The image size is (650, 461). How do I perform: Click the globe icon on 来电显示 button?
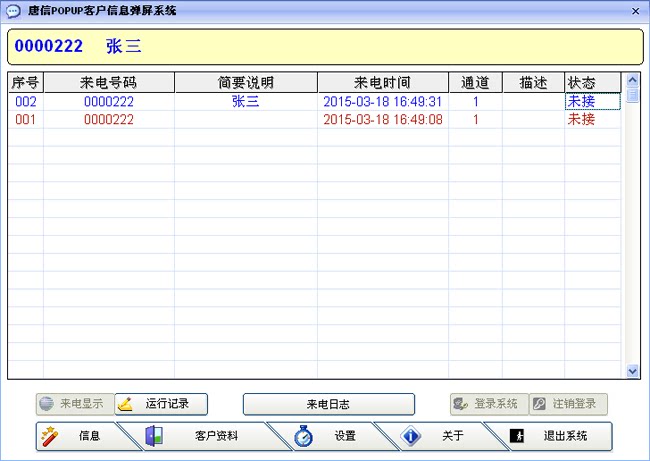click(x=46, y=403)
